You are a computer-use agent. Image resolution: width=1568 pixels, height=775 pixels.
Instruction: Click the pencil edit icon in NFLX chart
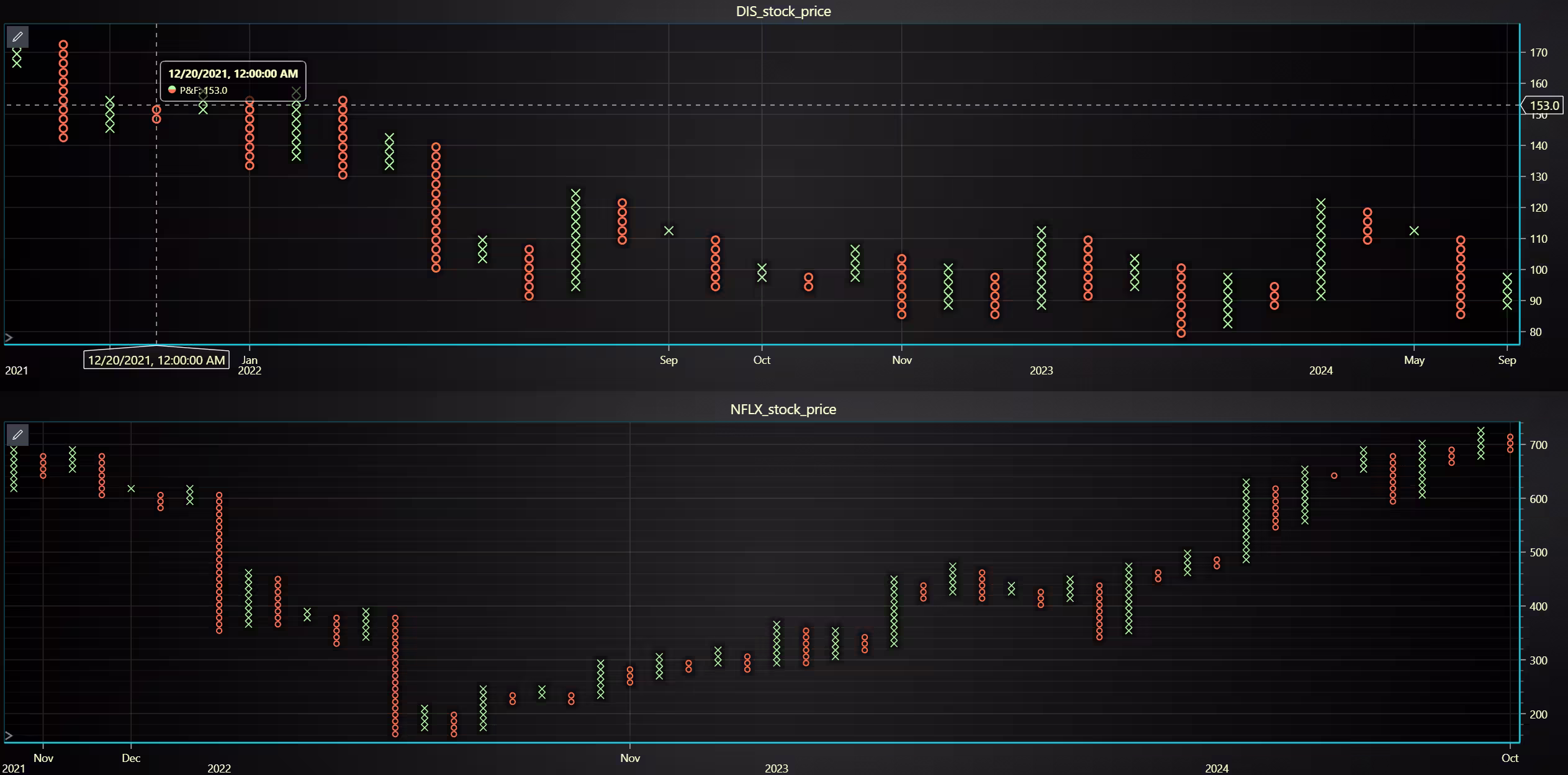(17, 435)
